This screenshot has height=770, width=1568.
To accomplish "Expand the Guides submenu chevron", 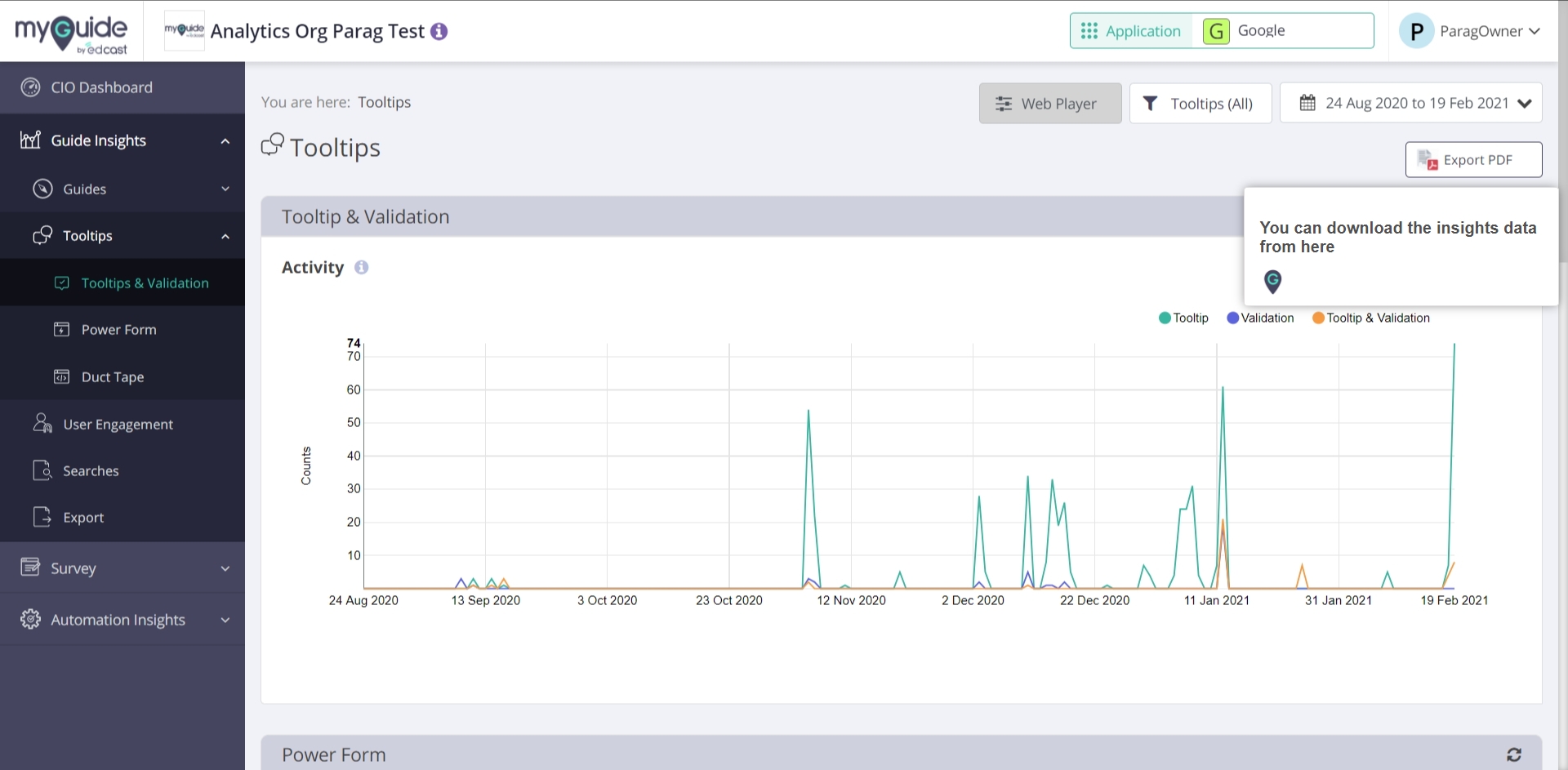I will tap(225, 189).
